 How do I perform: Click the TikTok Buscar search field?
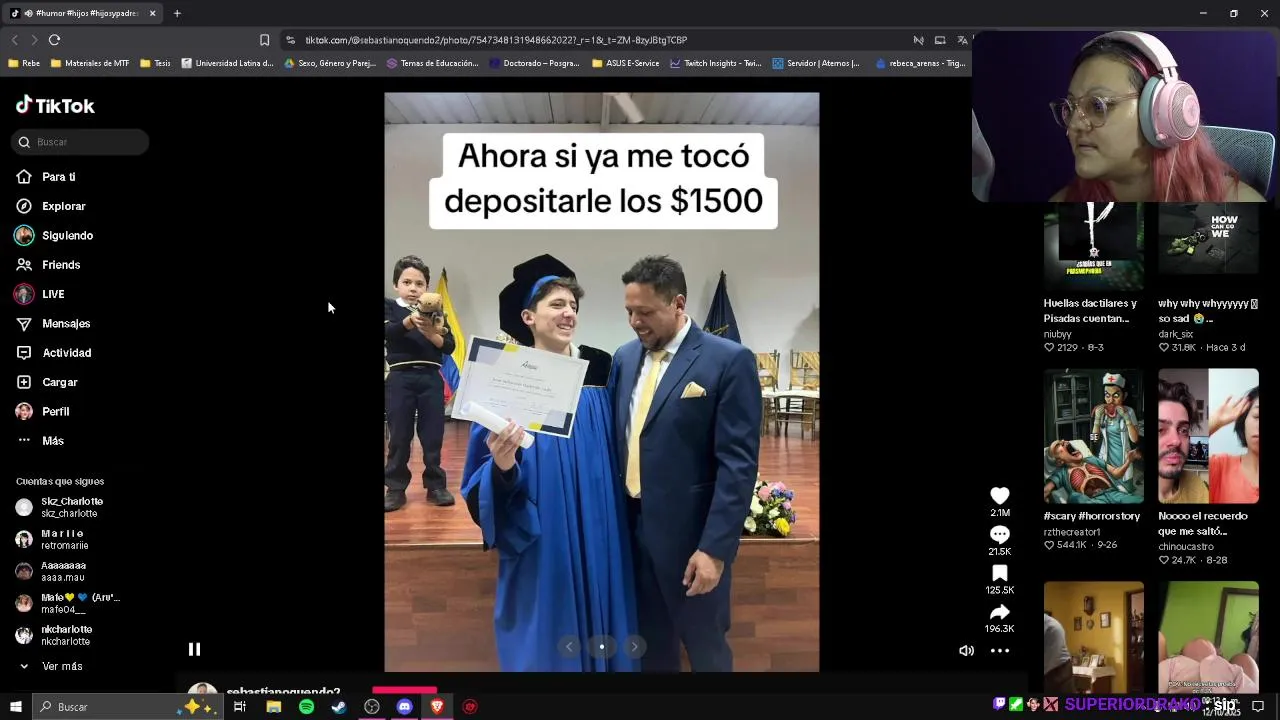[x=81, y=142]
